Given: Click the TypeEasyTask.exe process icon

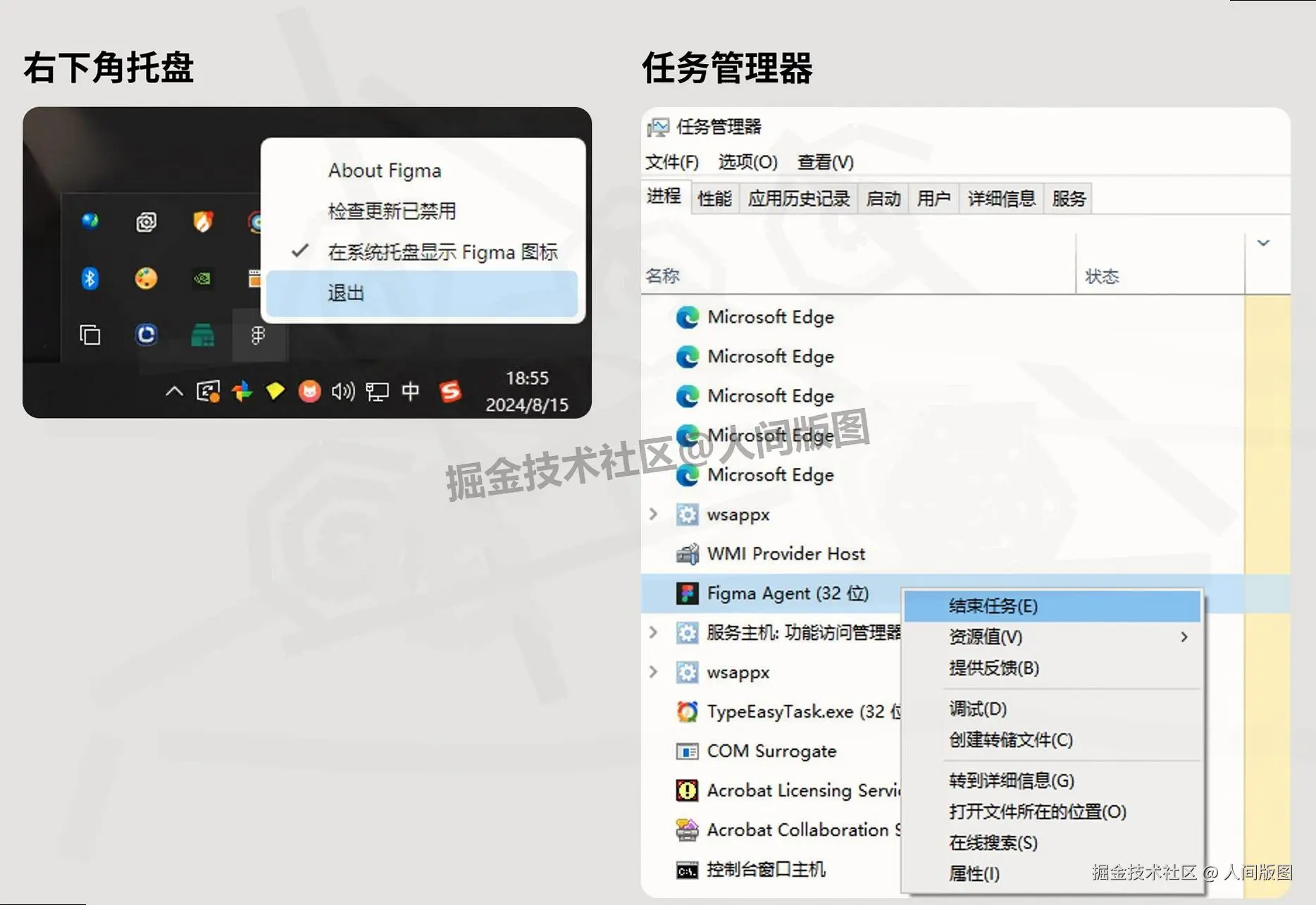Looking at the screenshot, I should (x=687, y=712).
